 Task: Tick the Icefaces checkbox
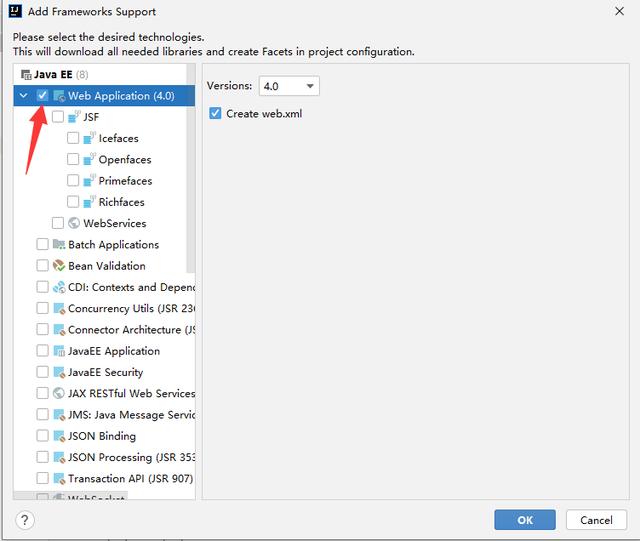[73, 138]
